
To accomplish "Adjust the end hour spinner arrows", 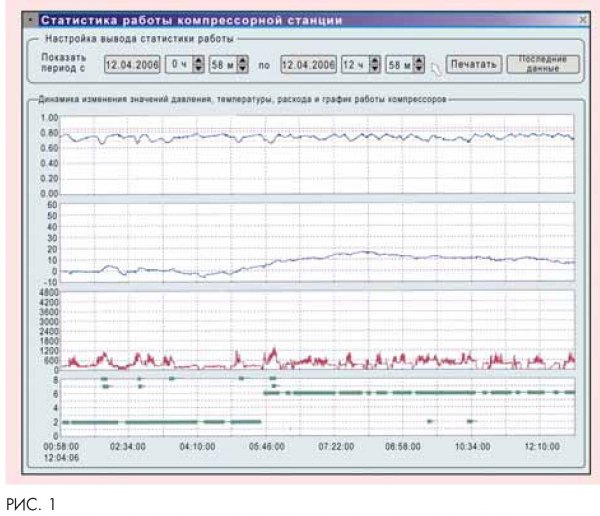I will [x=375, y=63].
